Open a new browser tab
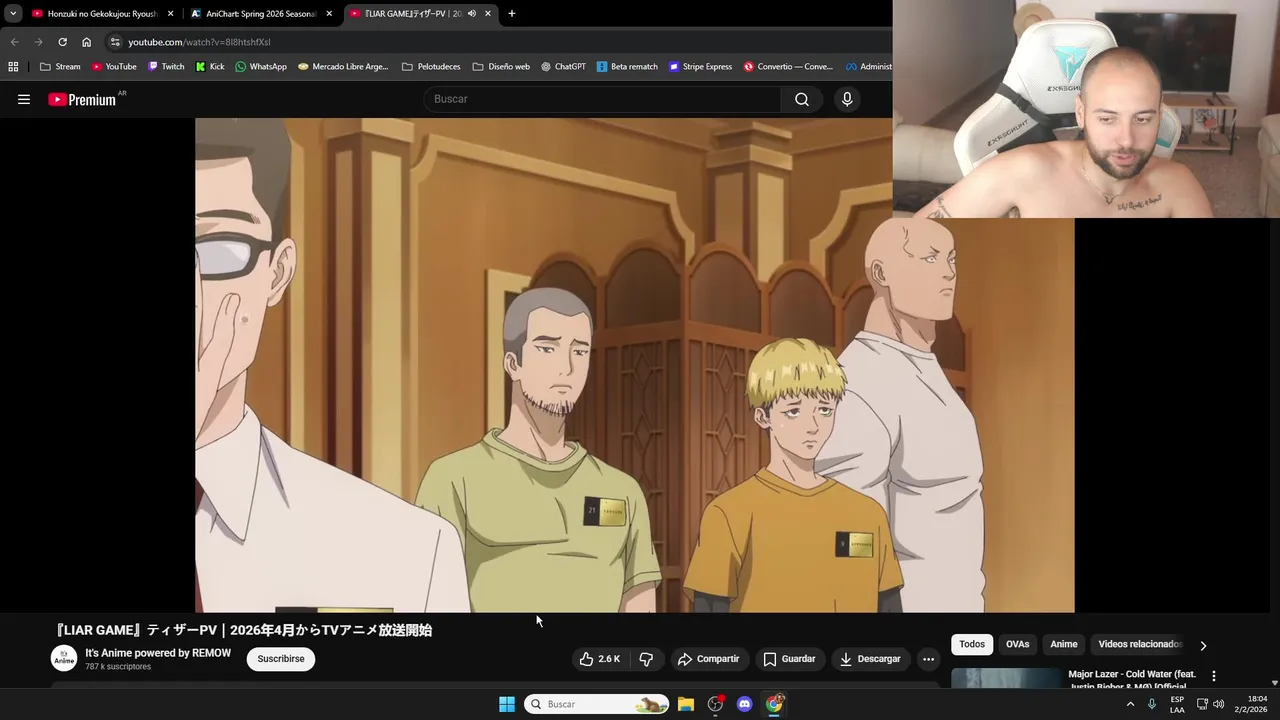Viewport: 1280px width, 720px height. coord(512,14)
